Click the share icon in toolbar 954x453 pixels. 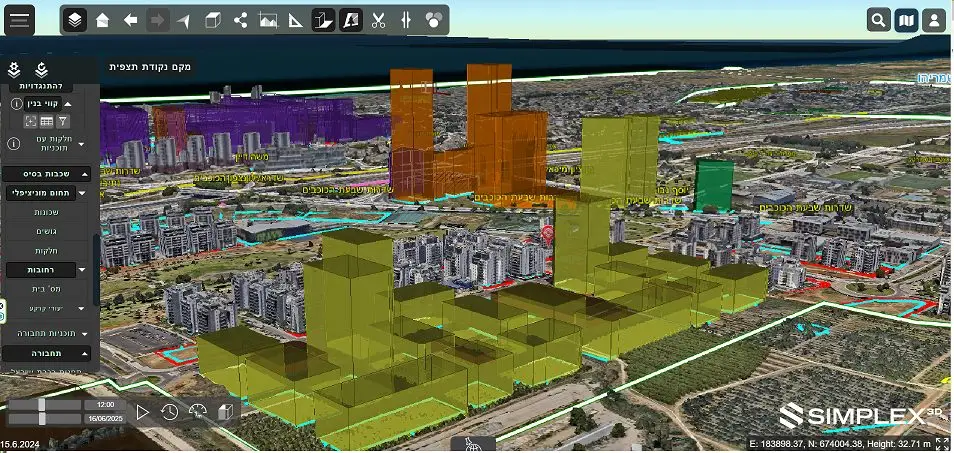click(240, 21)
